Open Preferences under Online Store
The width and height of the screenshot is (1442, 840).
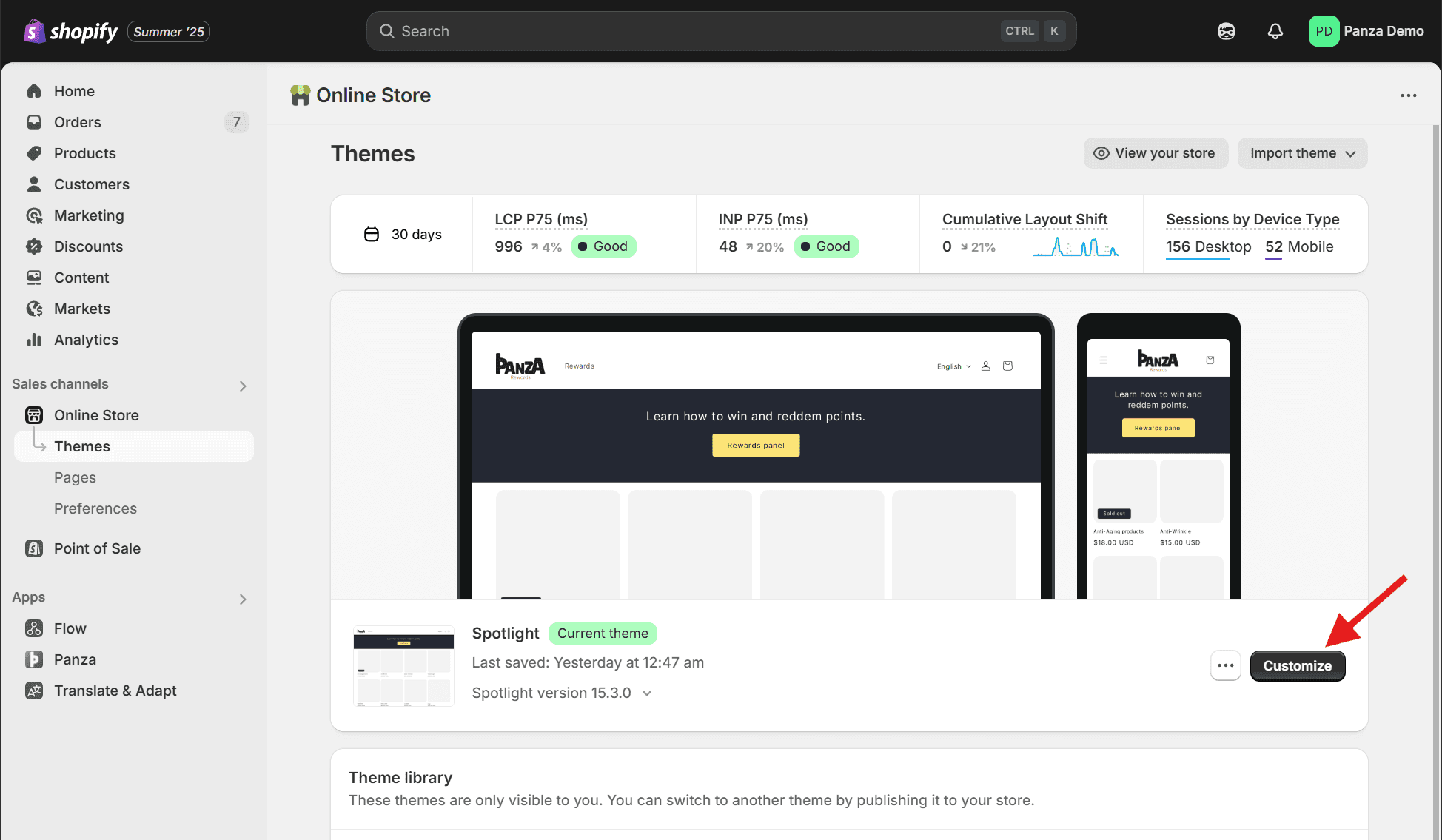pyautogui.click(x=134, y=508)
